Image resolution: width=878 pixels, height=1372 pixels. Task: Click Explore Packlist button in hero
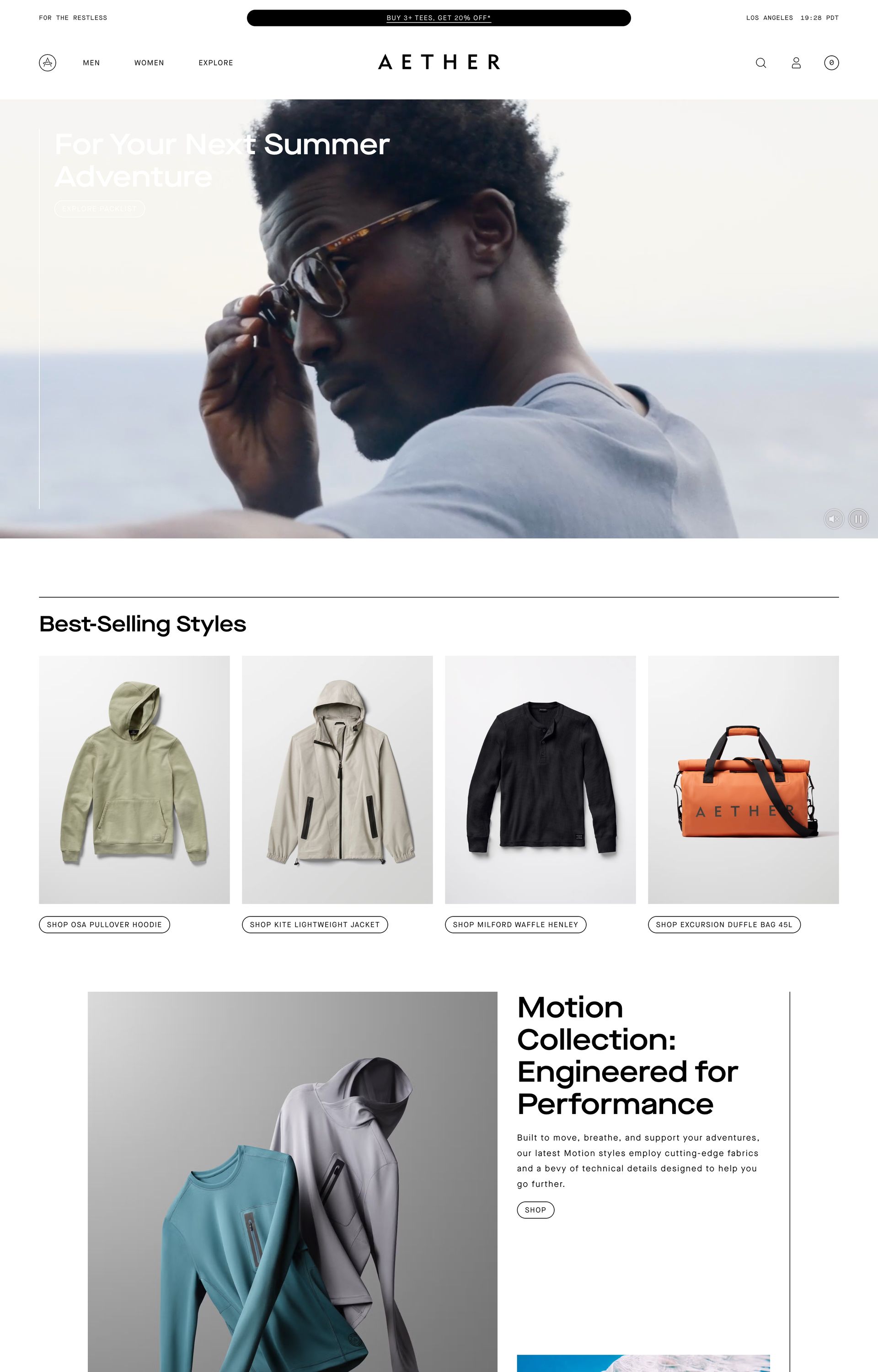99,209
